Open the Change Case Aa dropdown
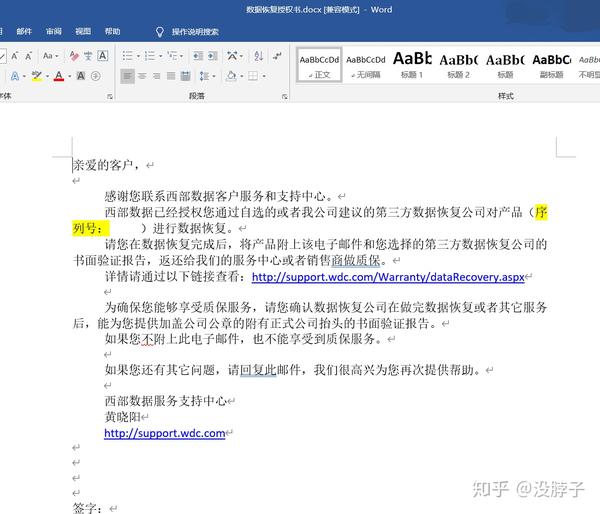Image resolution: width=600 pixels, height=514 pixels. point(51,56)
